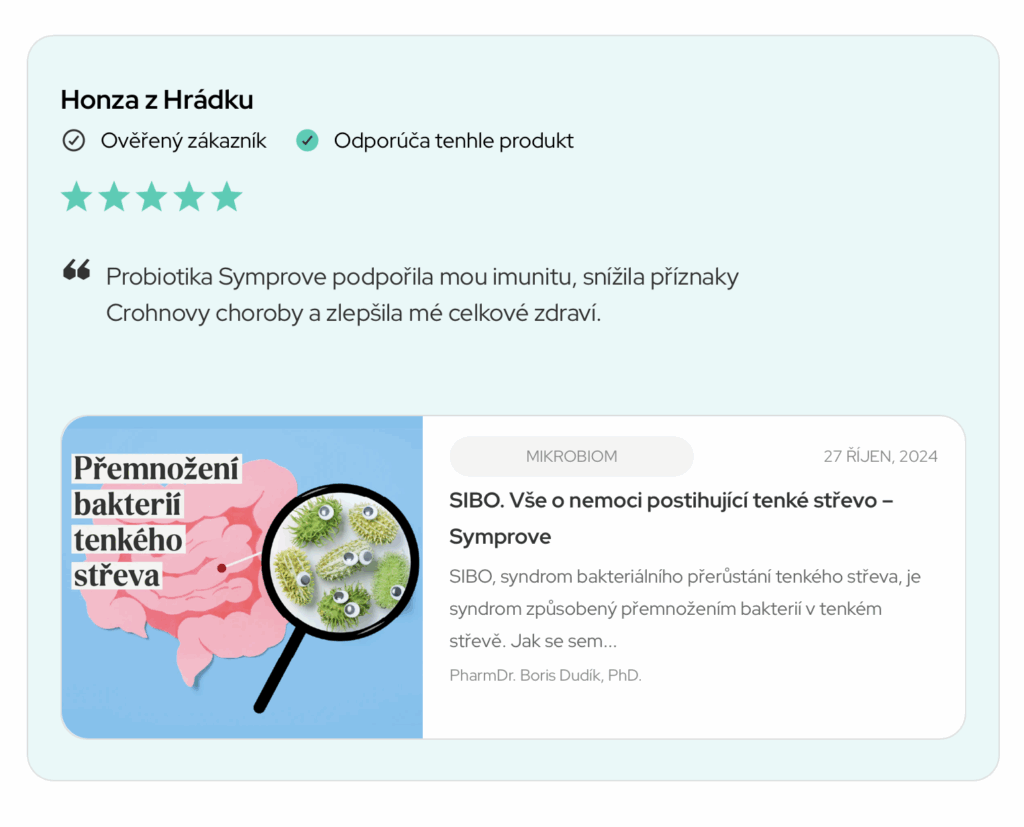This screenshot has height=827, width=1024.
Task: Select the fifth rating star
Action: tap(228, 196)
